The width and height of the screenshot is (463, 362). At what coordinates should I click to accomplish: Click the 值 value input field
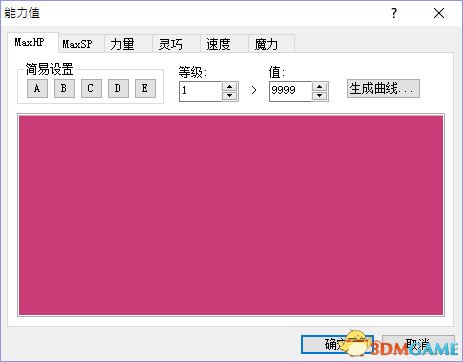291,91
